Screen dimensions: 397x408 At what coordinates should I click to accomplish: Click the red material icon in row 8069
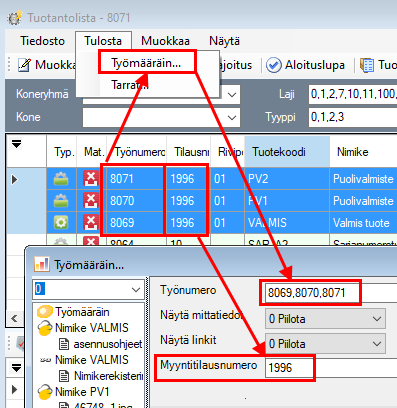(x=91, y=222)
